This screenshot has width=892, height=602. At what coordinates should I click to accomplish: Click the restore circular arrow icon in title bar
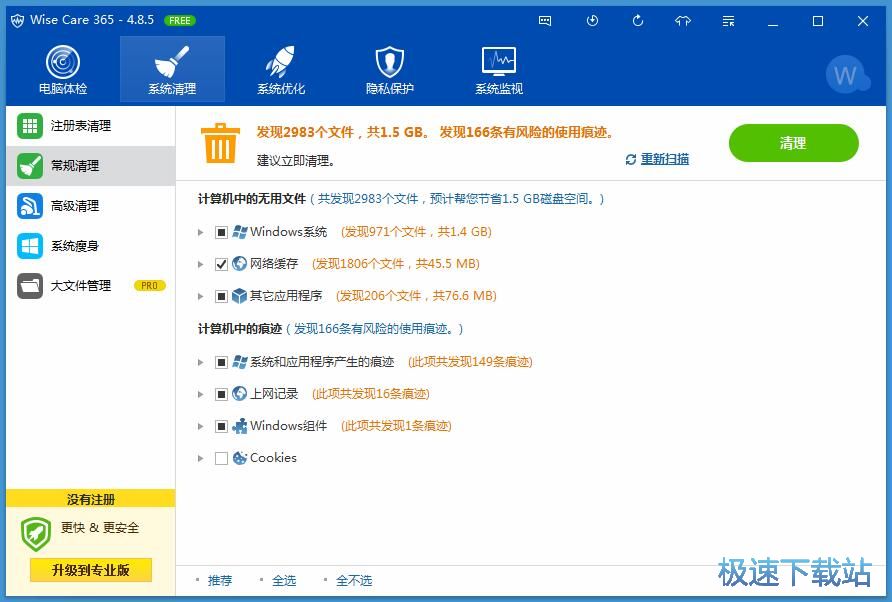point(638,21)
